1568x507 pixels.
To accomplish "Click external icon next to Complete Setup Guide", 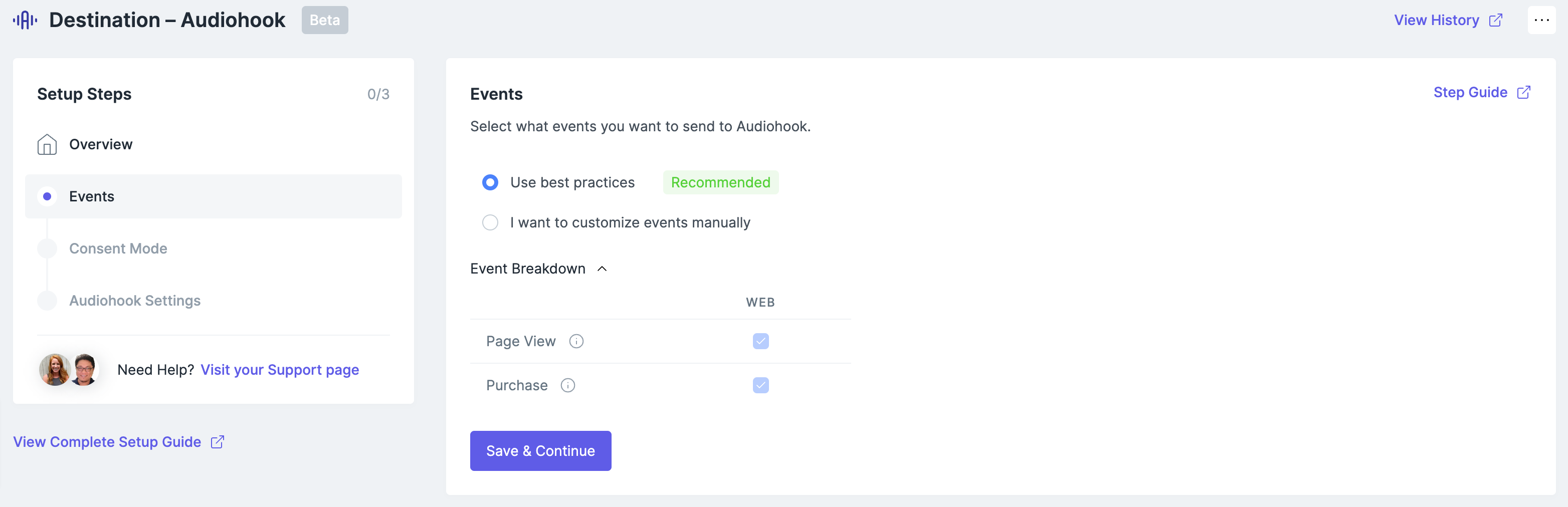I will click(x=218, y=442).
